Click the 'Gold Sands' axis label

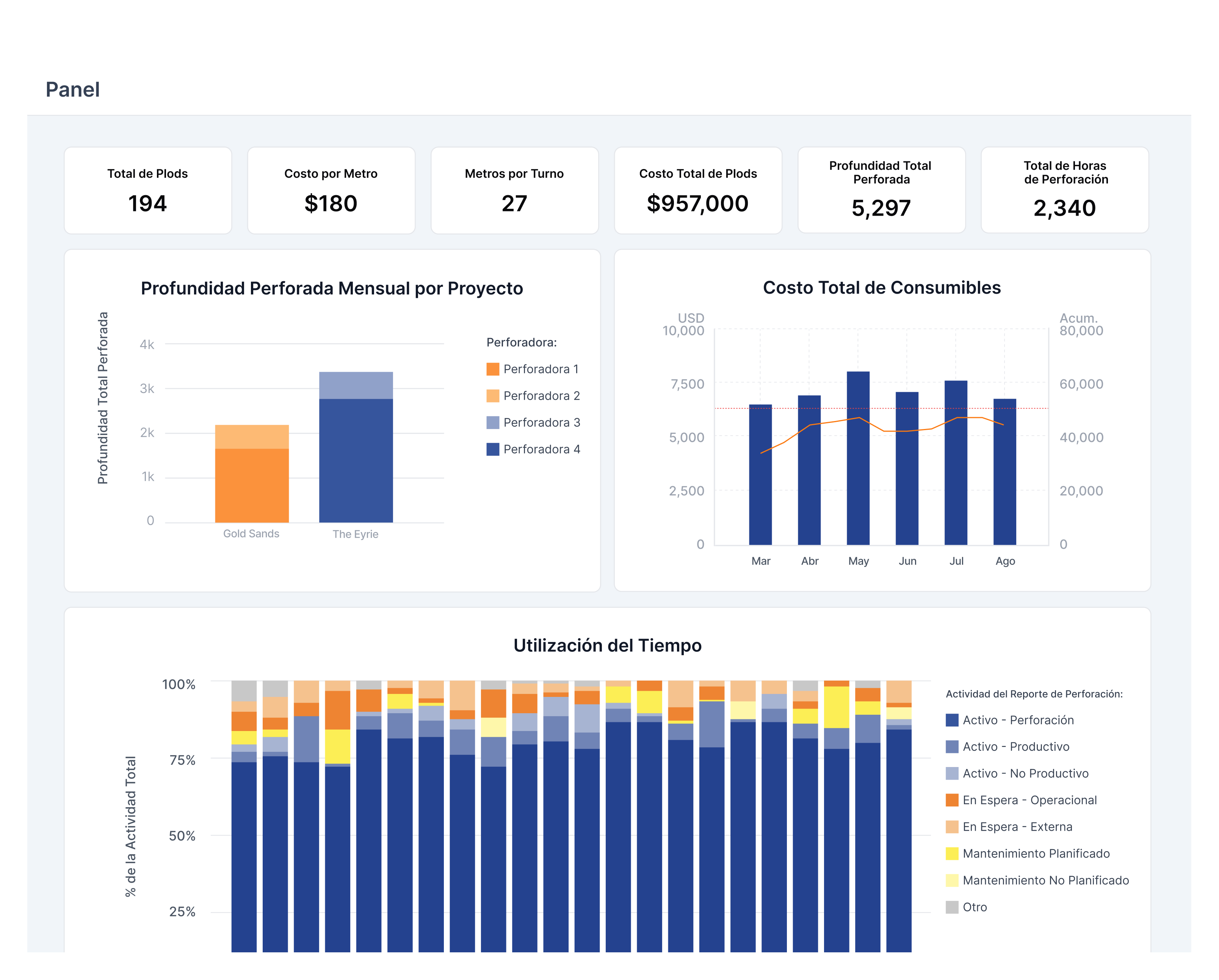tap(251, 534)
